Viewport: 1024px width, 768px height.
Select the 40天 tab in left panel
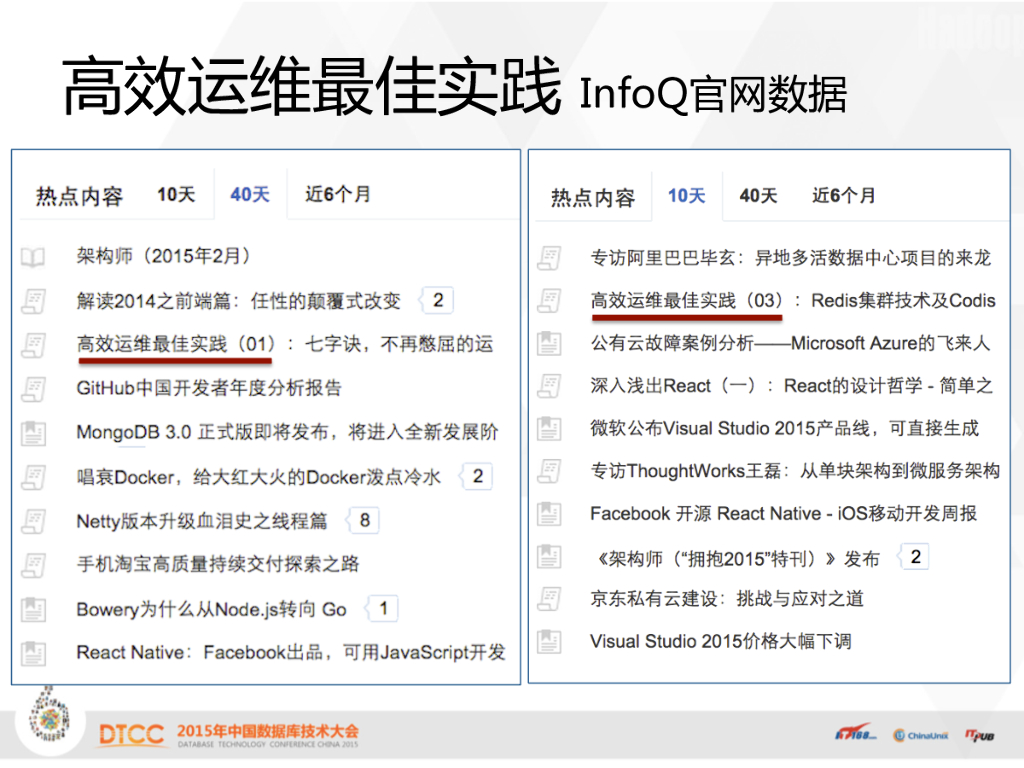pos(249,195)
